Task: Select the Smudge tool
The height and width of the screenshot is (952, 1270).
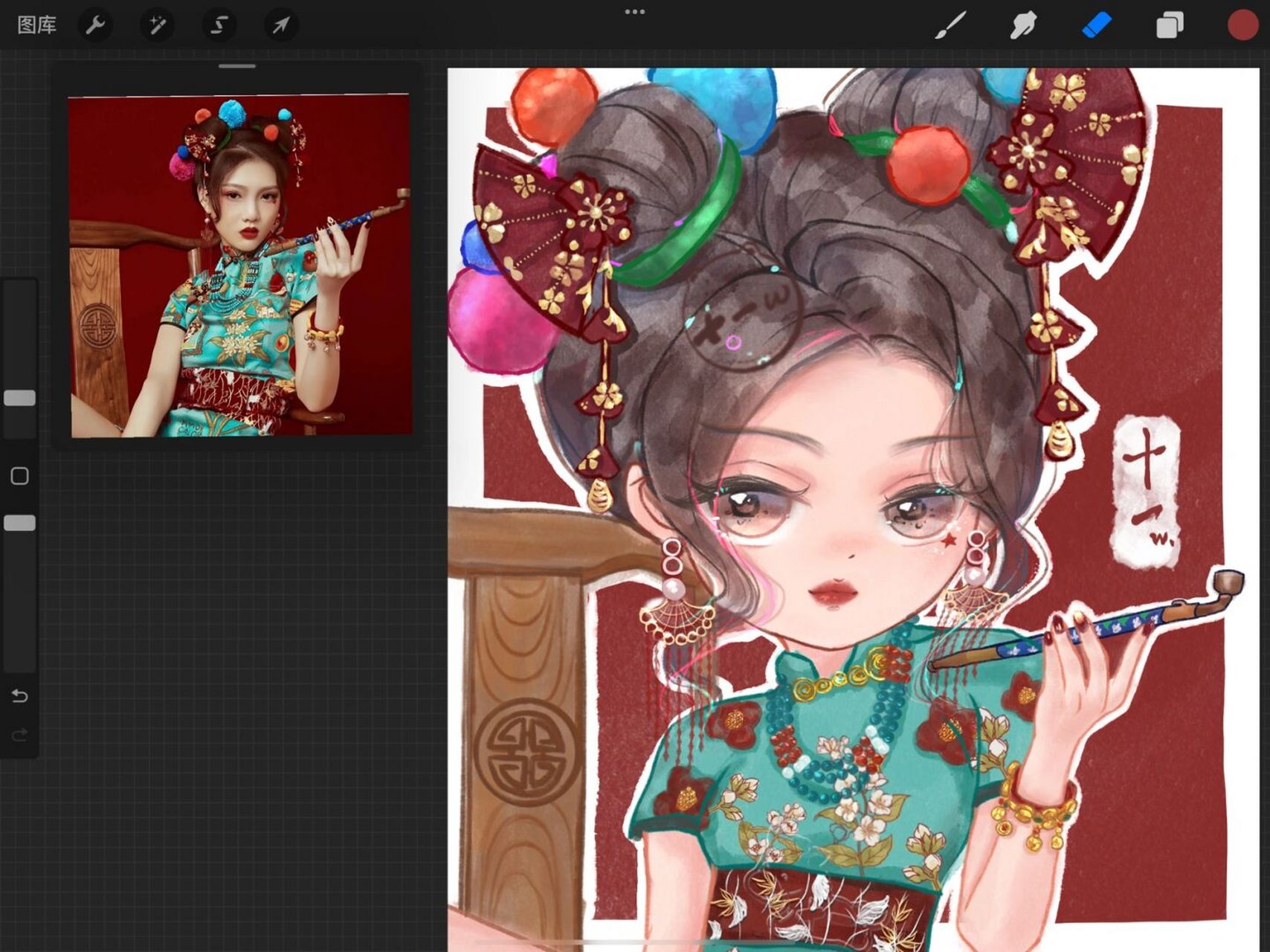Action: [x=1023, y=25]
